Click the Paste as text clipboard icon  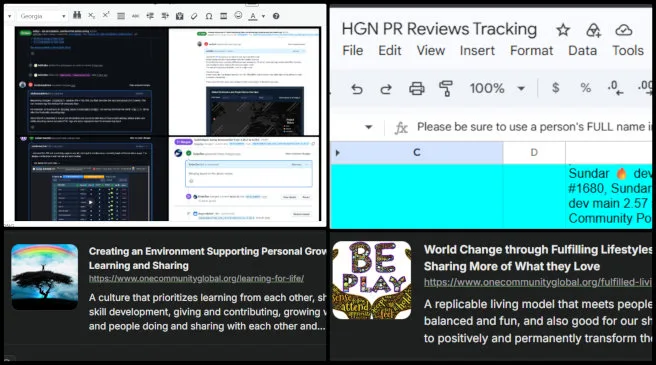[179, 16]
